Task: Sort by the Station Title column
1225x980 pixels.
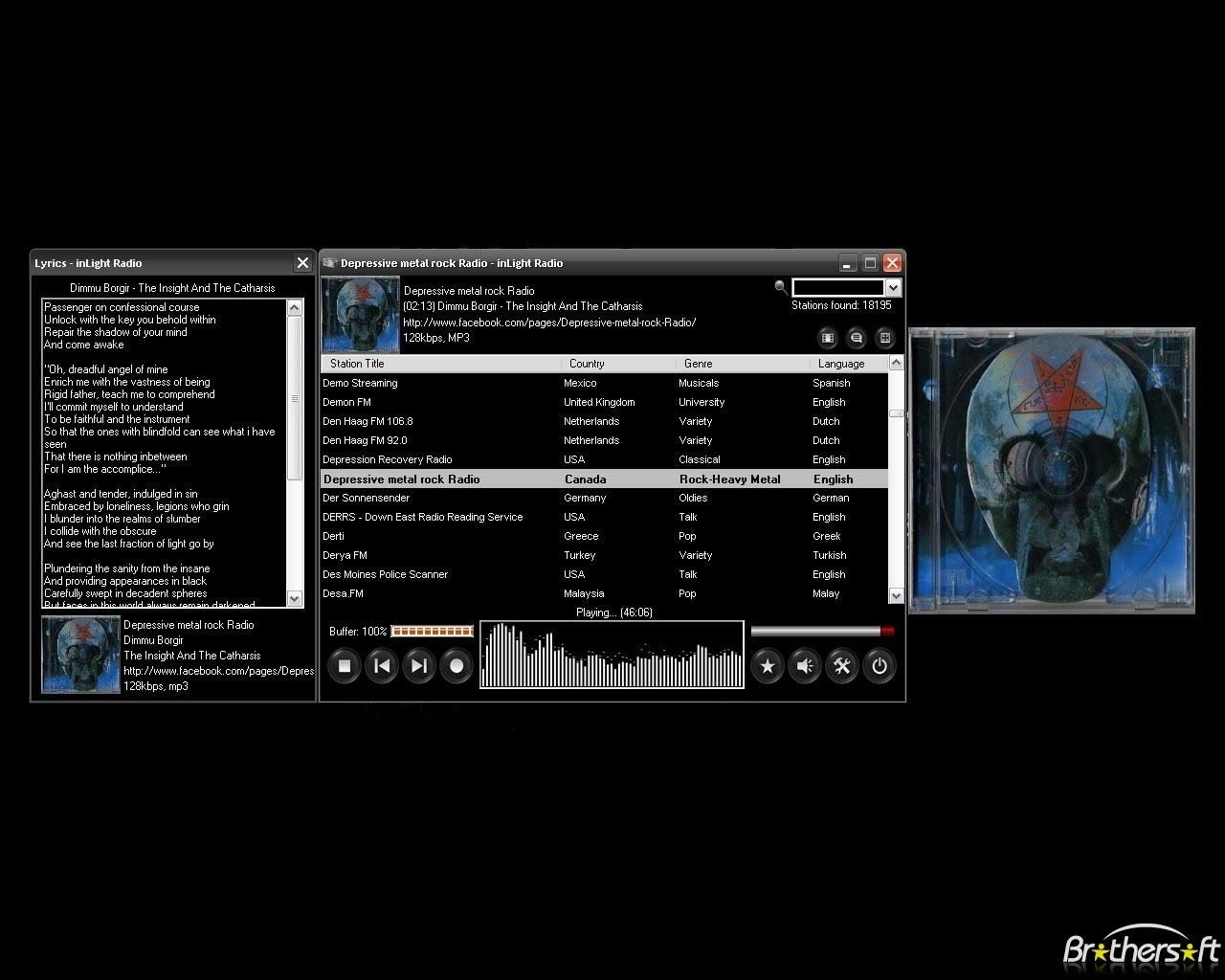Action: pos(441,364)
